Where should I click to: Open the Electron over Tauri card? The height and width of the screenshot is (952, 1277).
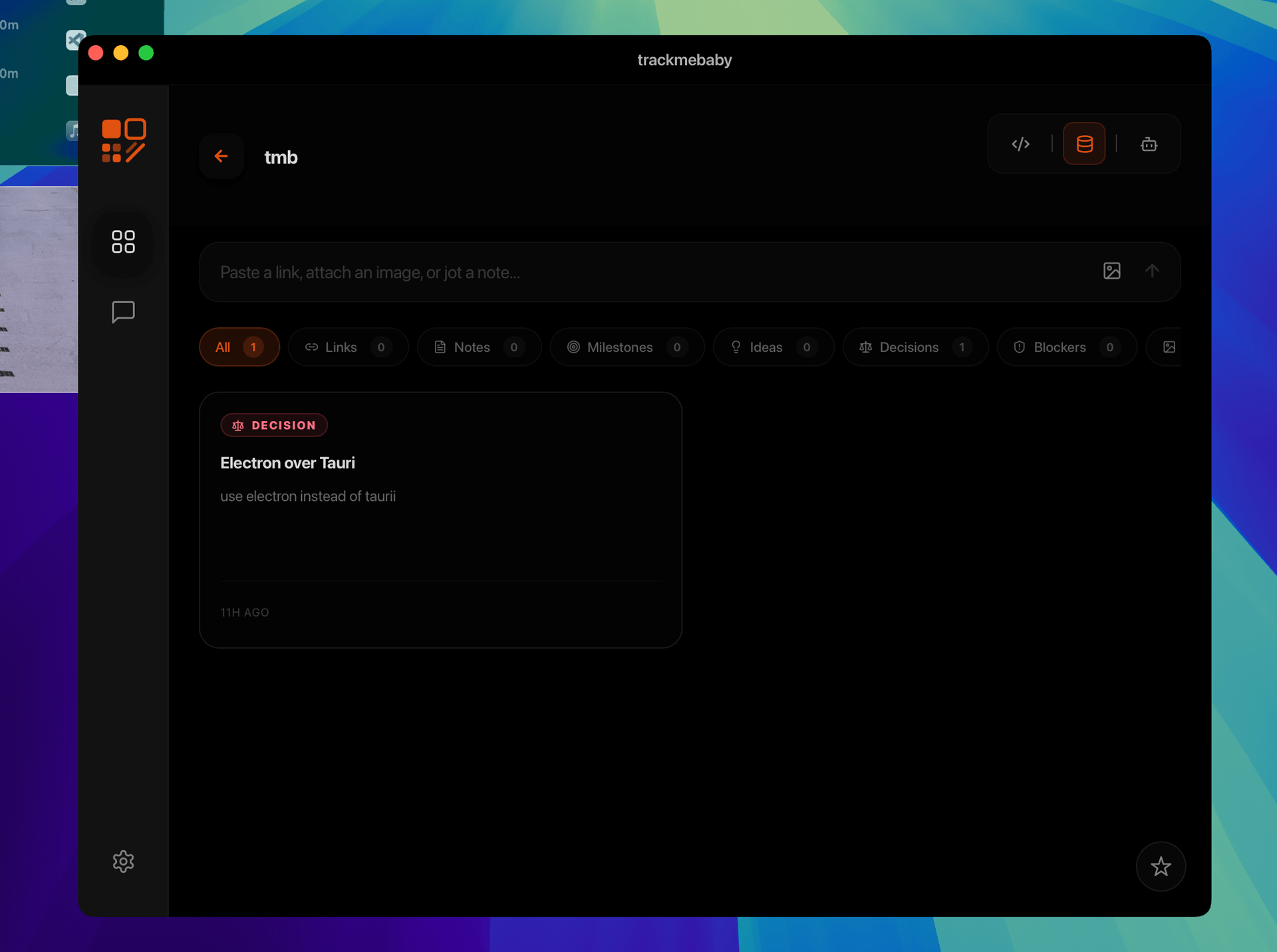coord(440,519)
